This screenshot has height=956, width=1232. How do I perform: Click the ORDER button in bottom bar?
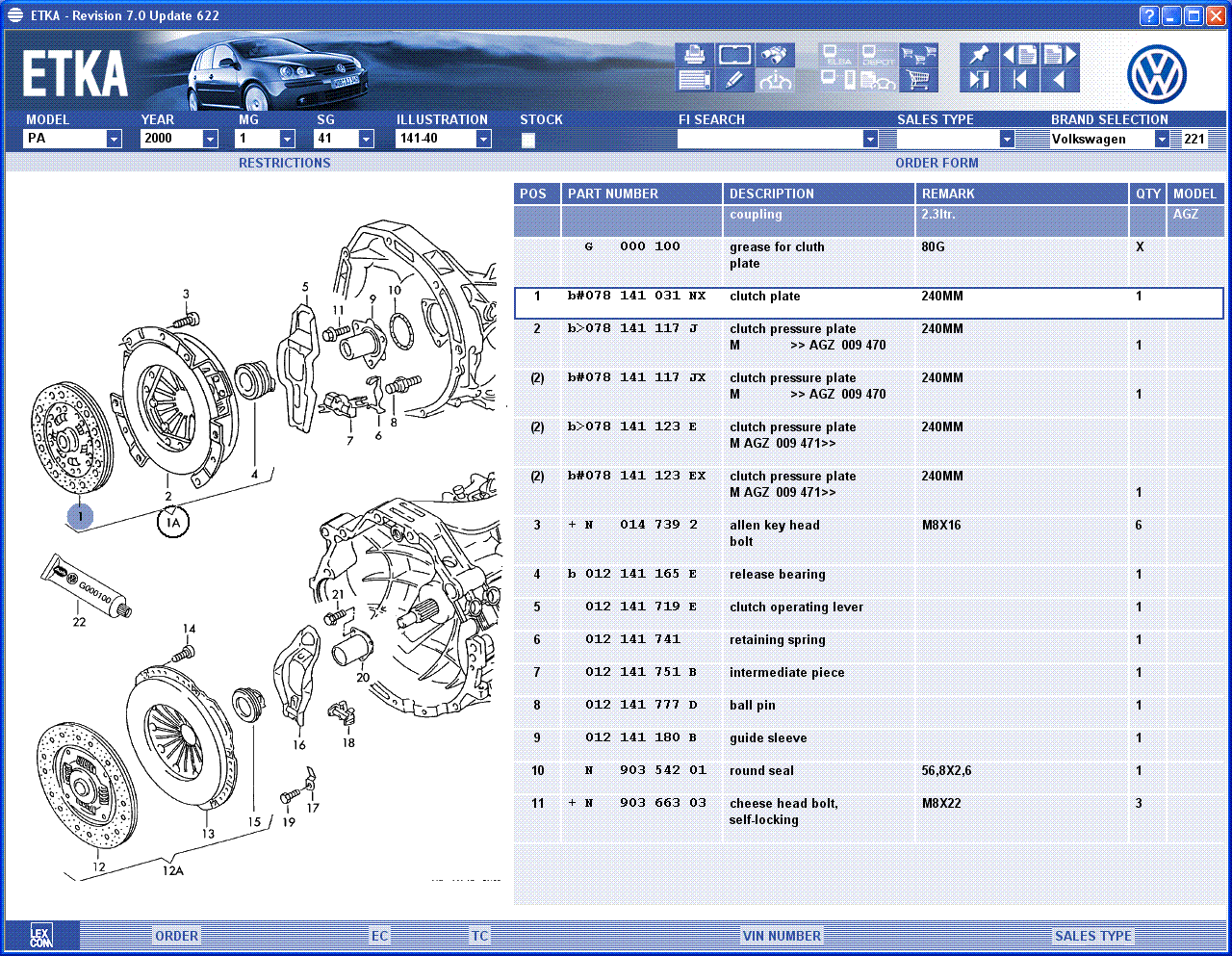point(177,936)
